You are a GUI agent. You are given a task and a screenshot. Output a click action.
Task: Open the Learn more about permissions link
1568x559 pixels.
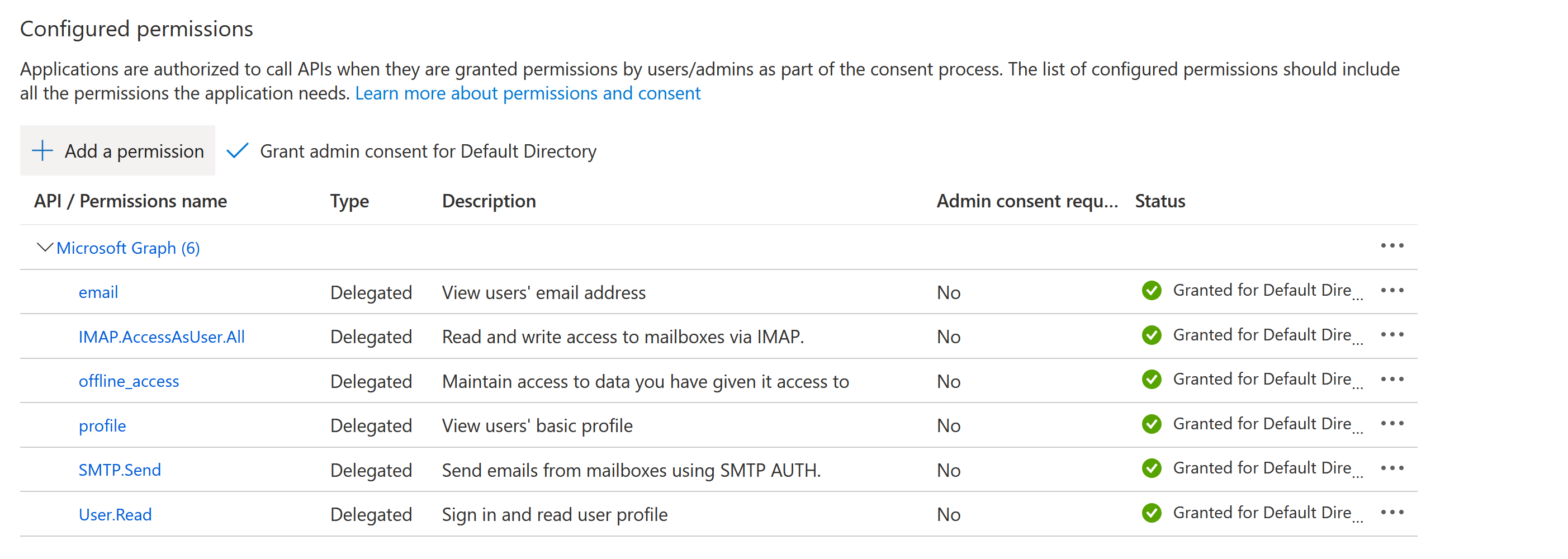pos(527,93)
